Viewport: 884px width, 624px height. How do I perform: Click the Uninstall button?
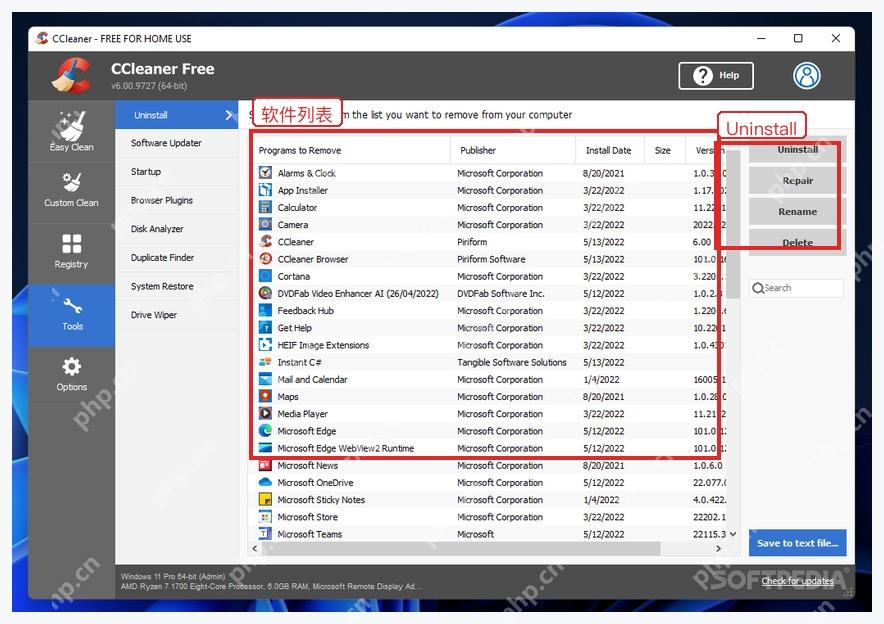797,150
